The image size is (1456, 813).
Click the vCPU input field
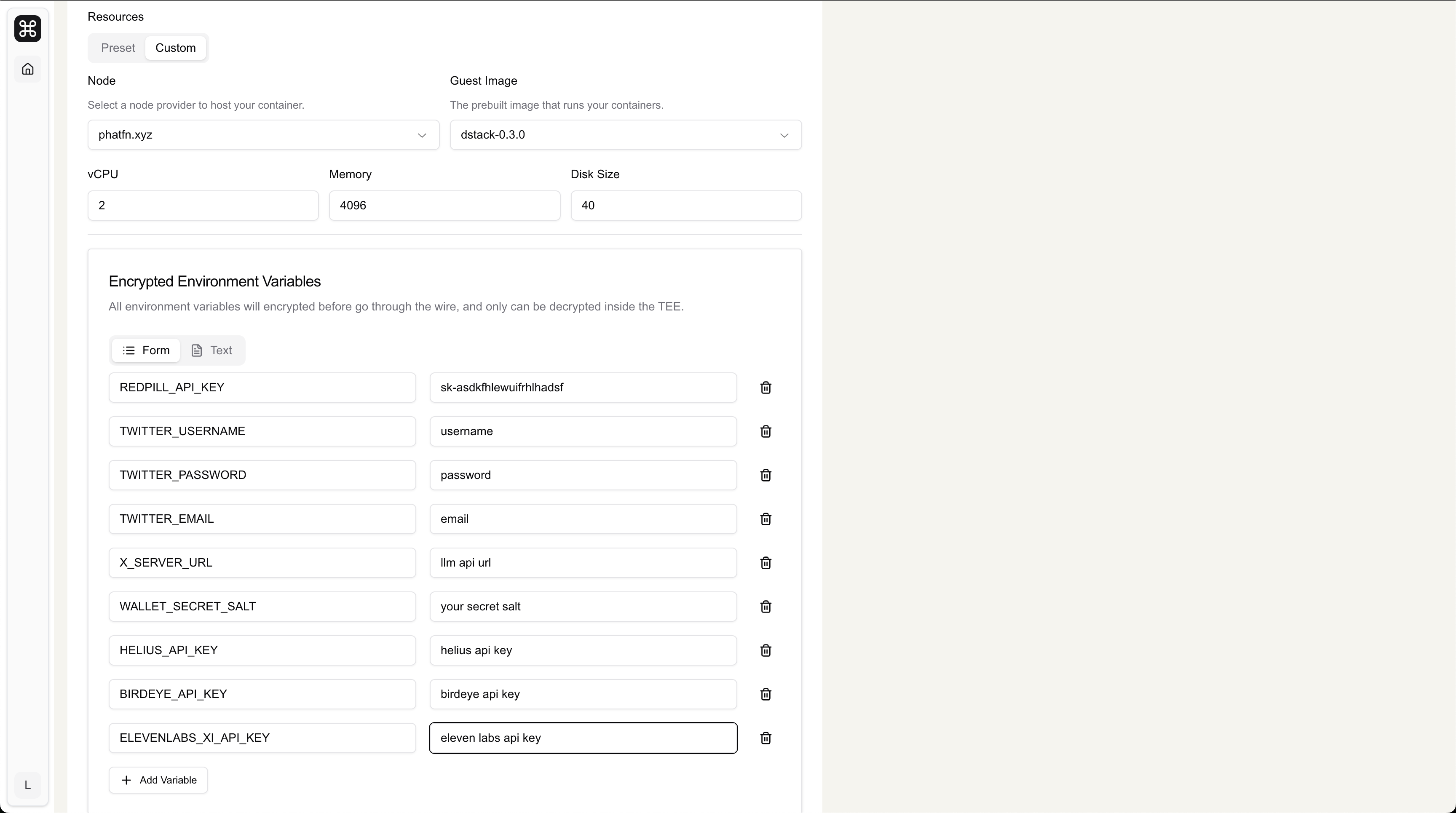point(203,206)
